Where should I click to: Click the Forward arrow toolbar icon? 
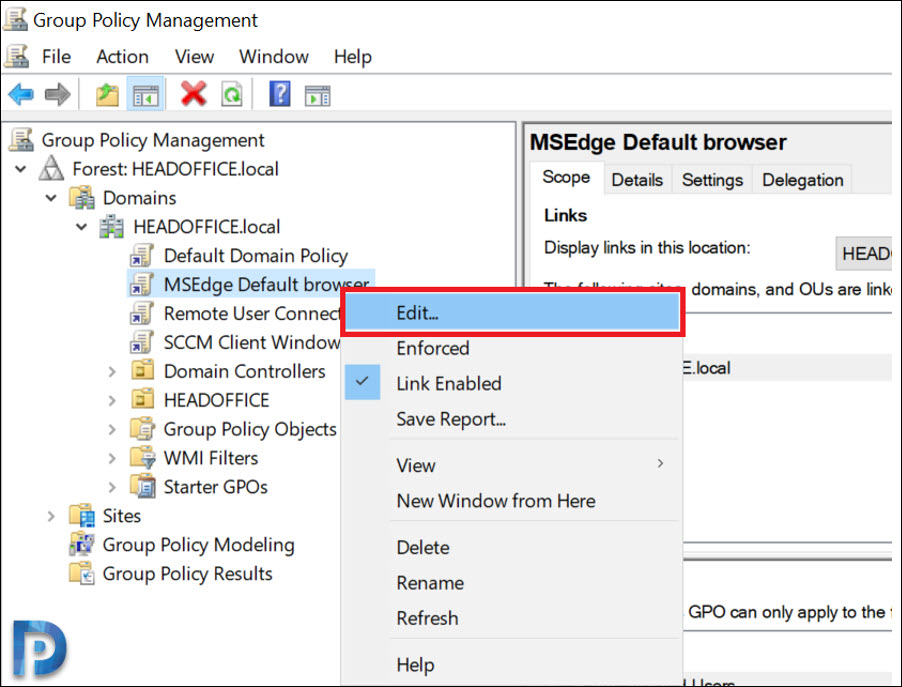[57, 94]
